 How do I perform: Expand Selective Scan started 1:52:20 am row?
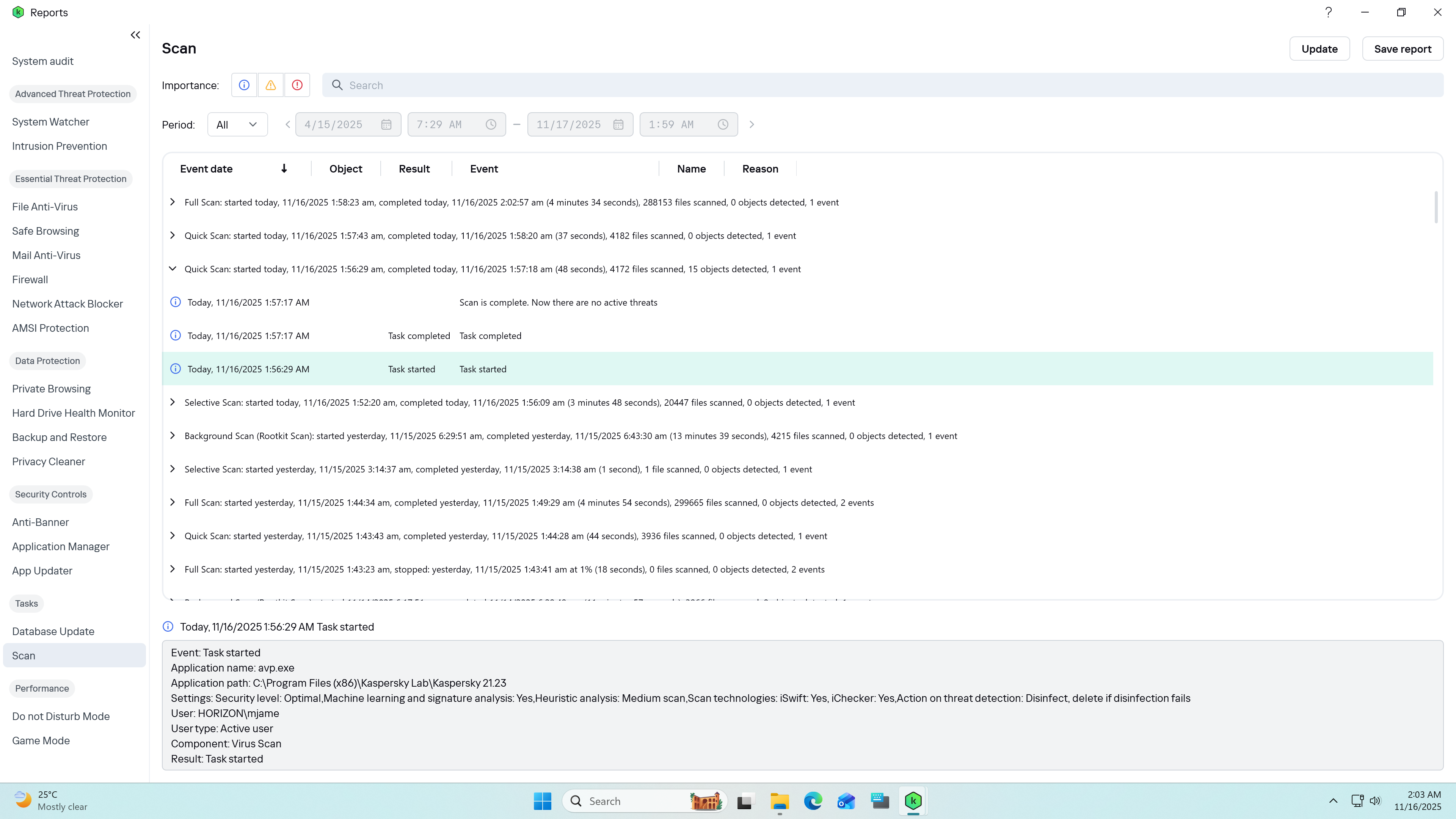coord(173,402)
